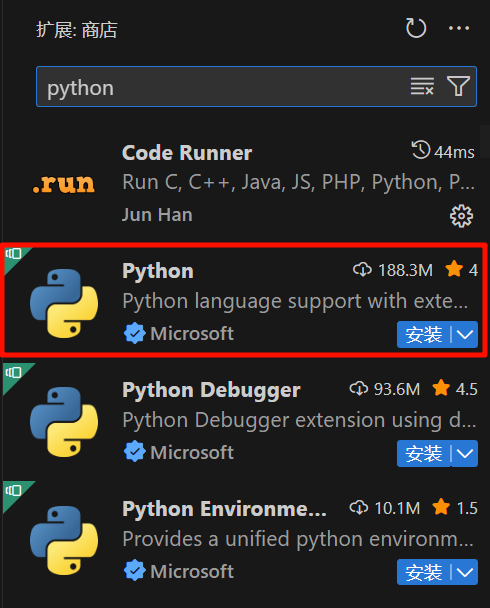Clear the extension search results icon
Viewport: 490px width, 608px height.
click(422, 86)
